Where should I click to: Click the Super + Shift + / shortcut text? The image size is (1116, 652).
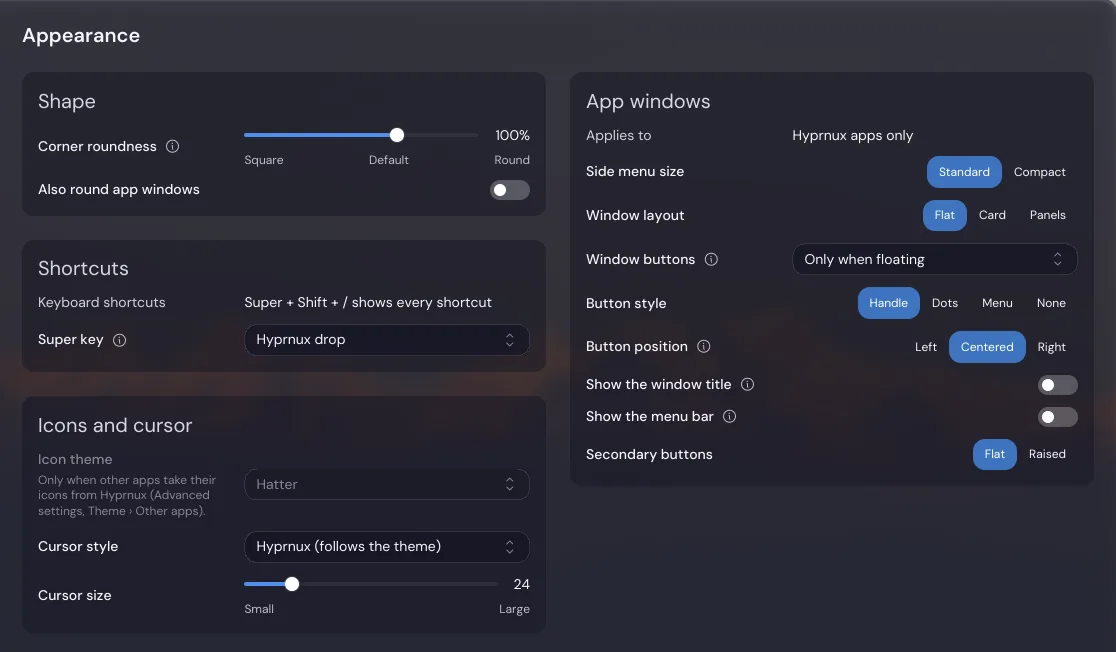tap(368, 303)
